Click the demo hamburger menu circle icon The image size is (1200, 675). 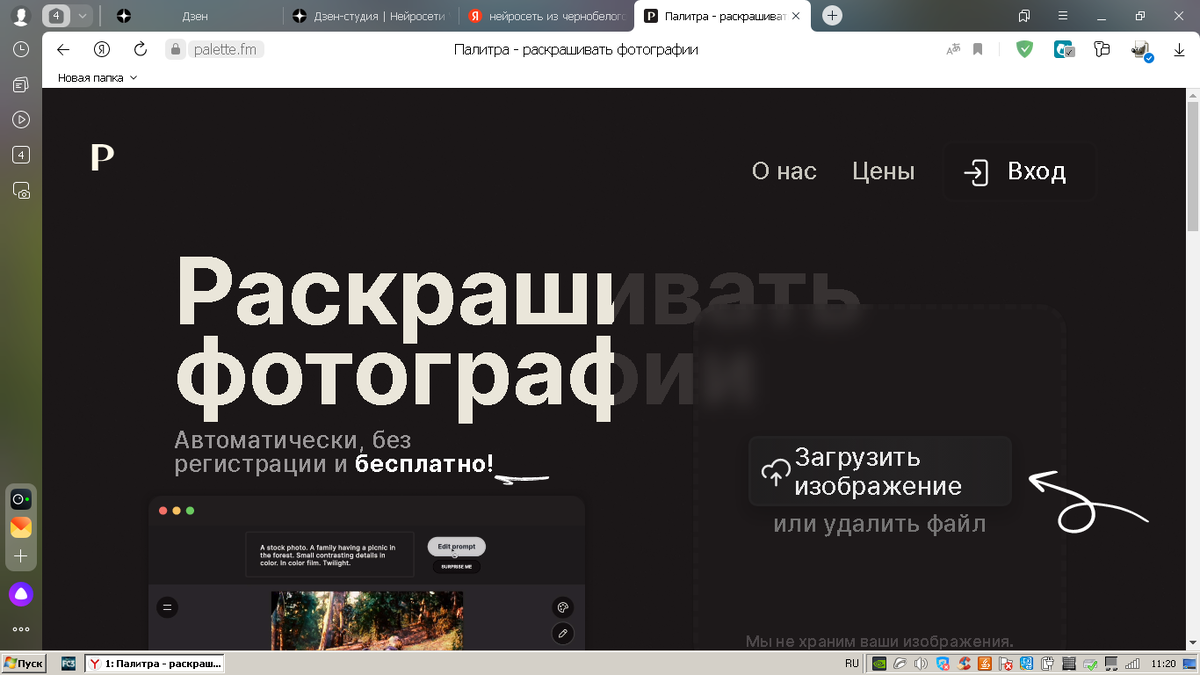167,606
